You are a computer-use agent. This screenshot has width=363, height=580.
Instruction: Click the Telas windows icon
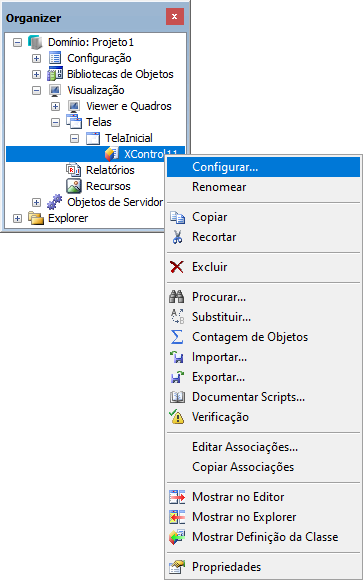click(74, 122)
